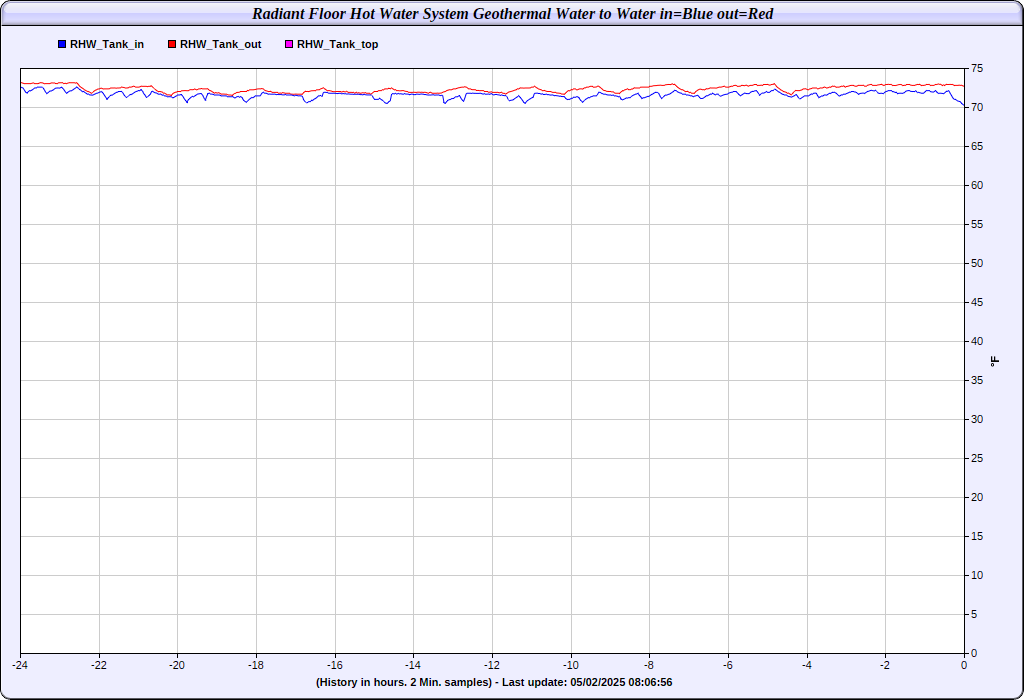Select the -2 hour x-axis label
Viewport: 1024px width, 700px height.
[885, 665]
